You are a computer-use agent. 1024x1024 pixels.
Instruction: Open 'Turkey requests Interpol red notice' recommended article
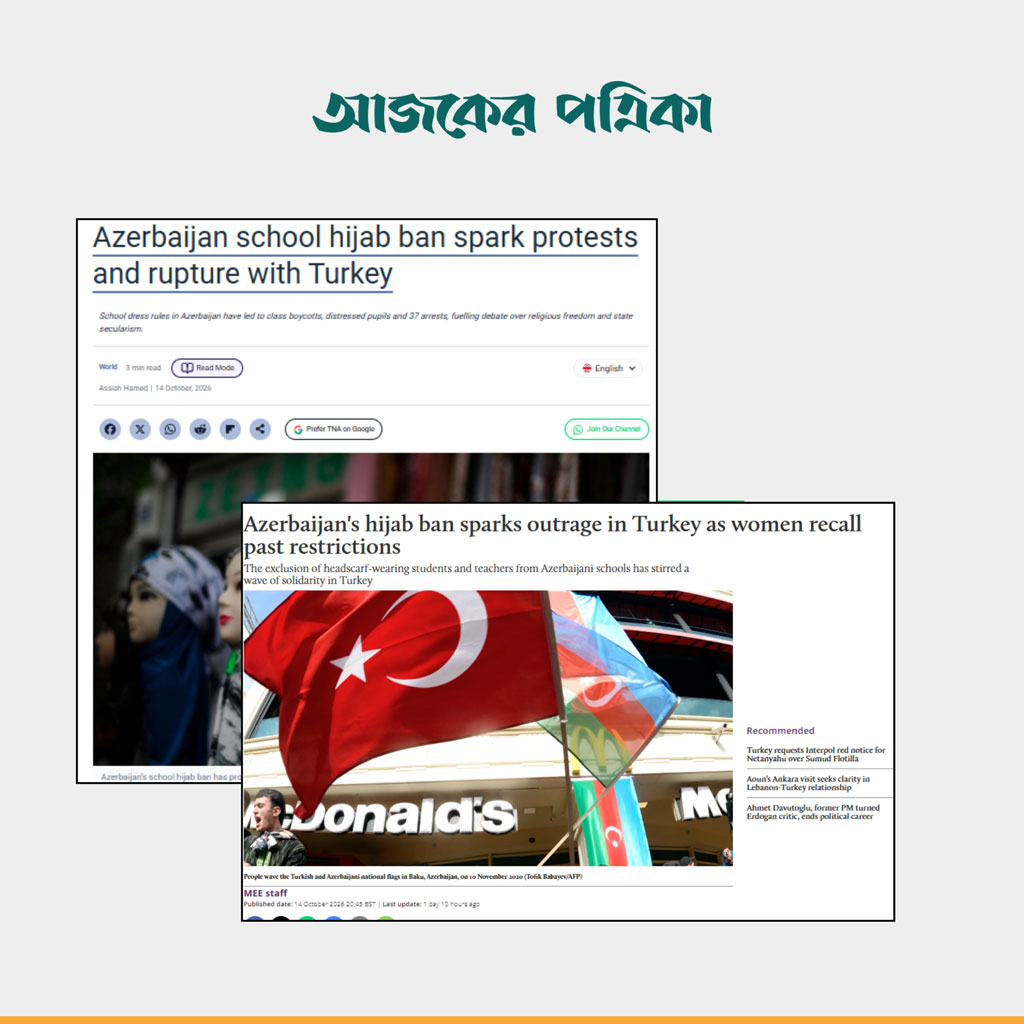pyautogui.click(x=816, y=754)
